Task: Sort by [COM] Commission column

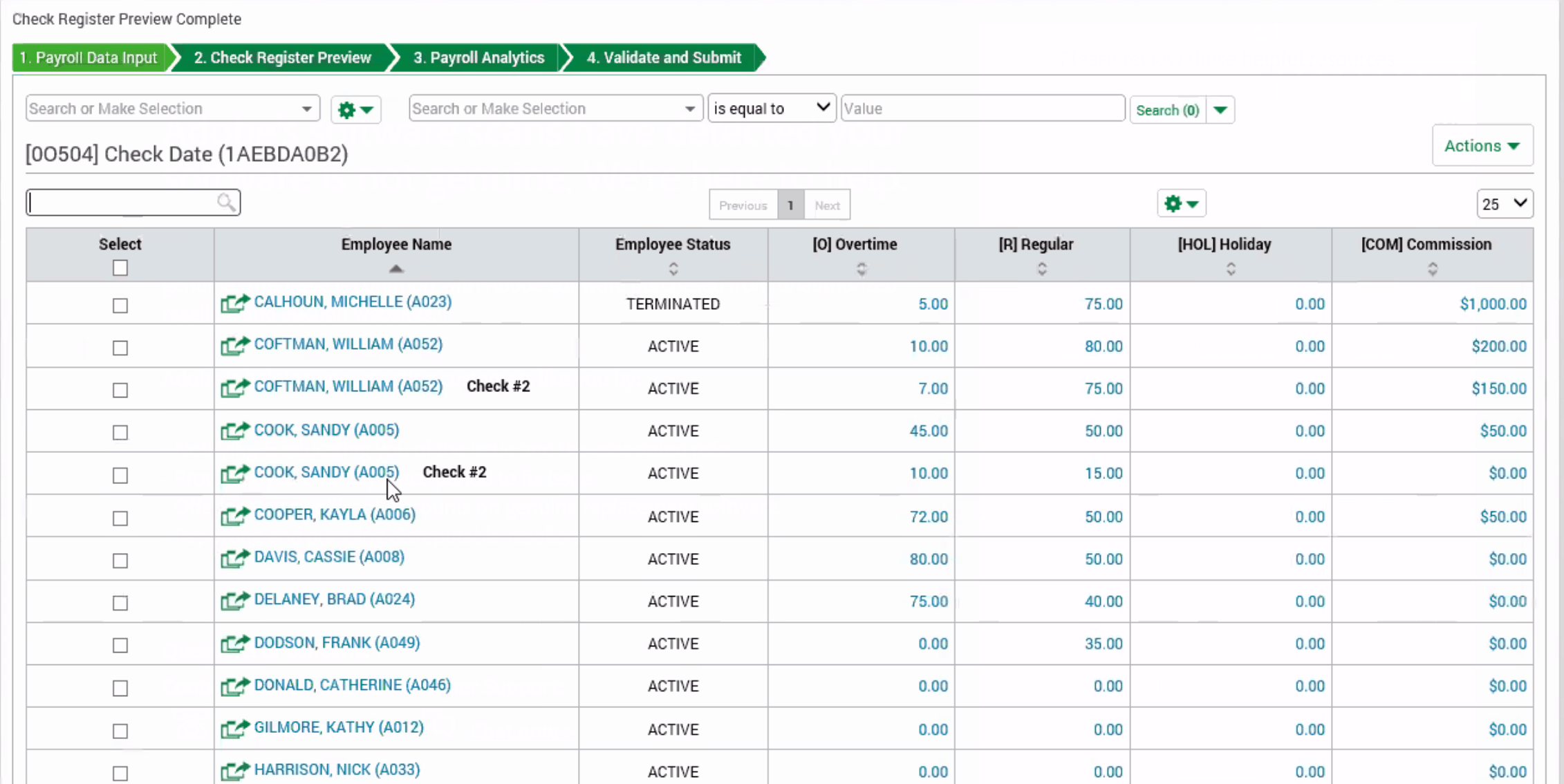Action: [1433, 269]
